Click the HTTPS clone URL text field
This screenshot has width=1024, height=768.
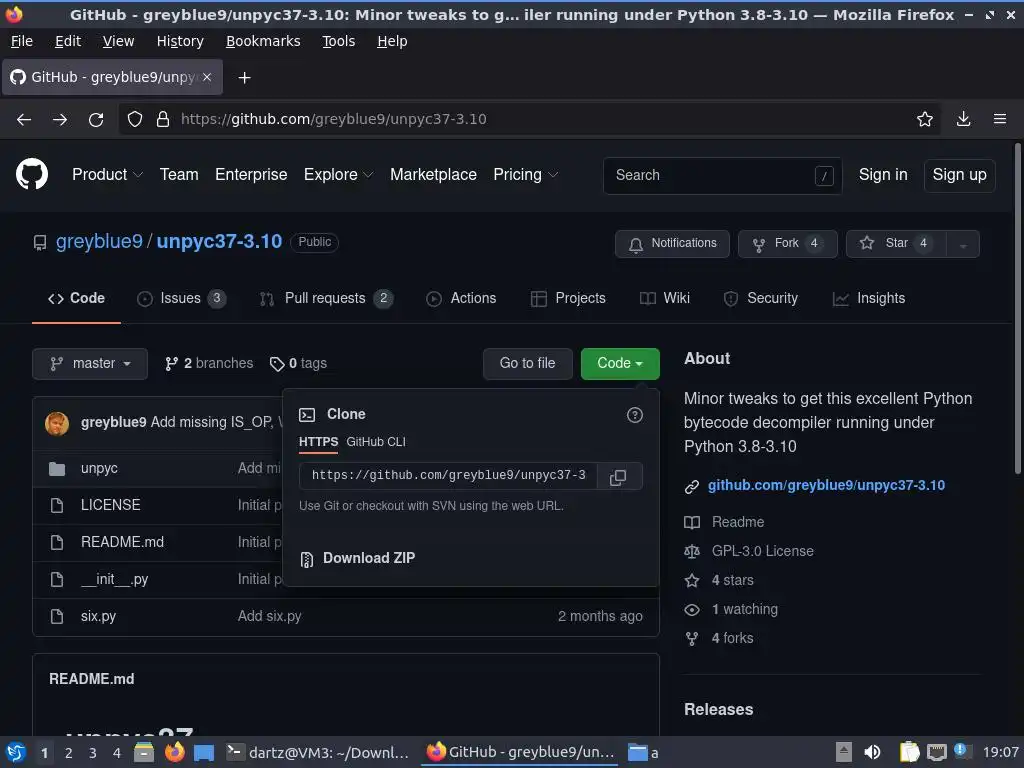(x=448, y=476)
